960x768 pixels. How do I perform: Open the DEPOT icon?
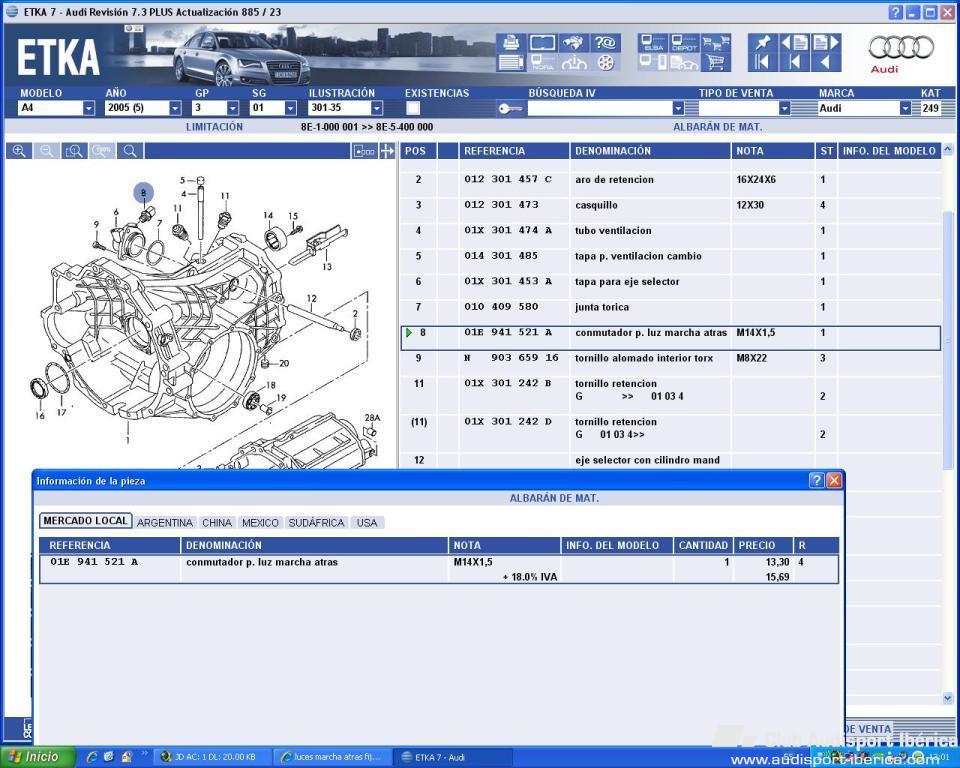(x=684, y=43)
